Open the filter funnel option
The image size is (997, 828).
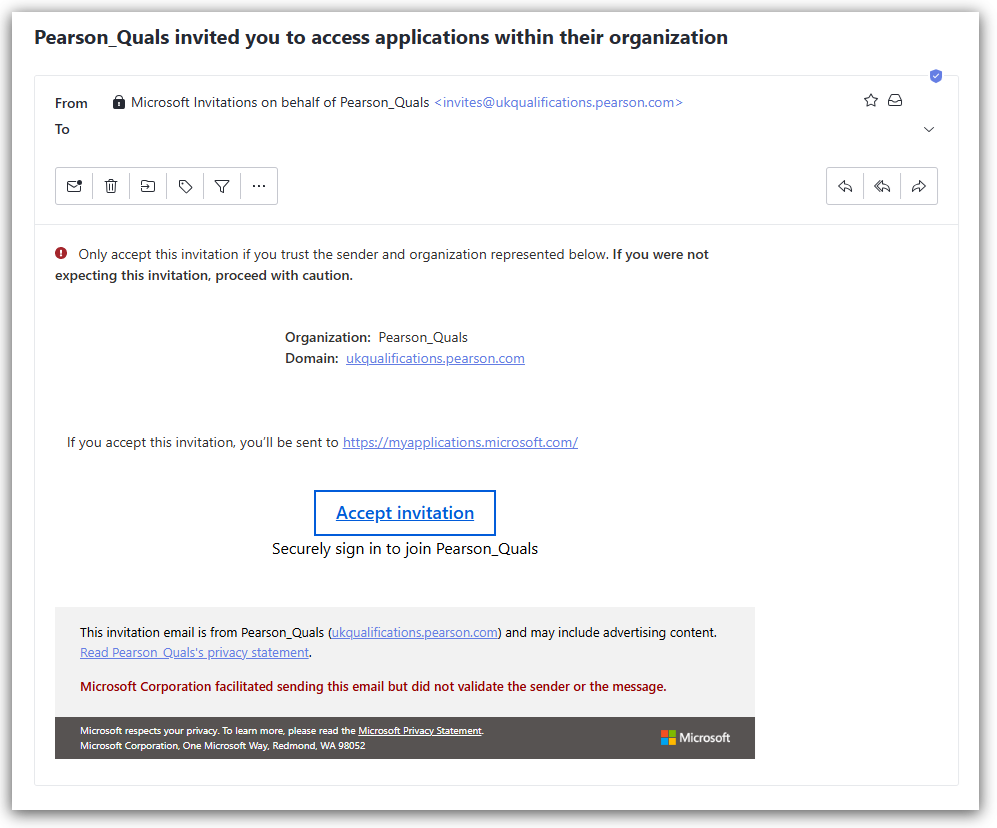tap(222, 186)
